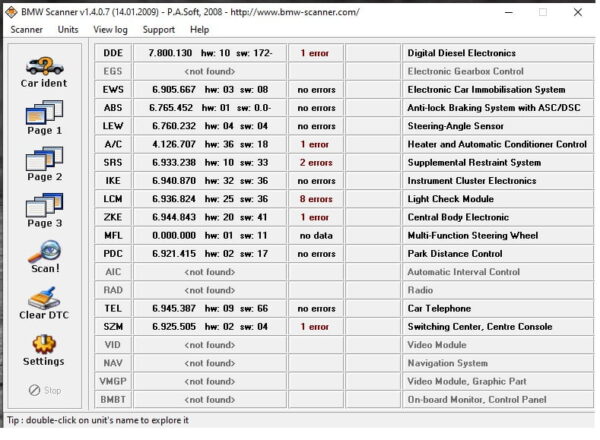600x440 pixels.
Task: Click the greyed EGS unit name
Action: click(113, 71)
